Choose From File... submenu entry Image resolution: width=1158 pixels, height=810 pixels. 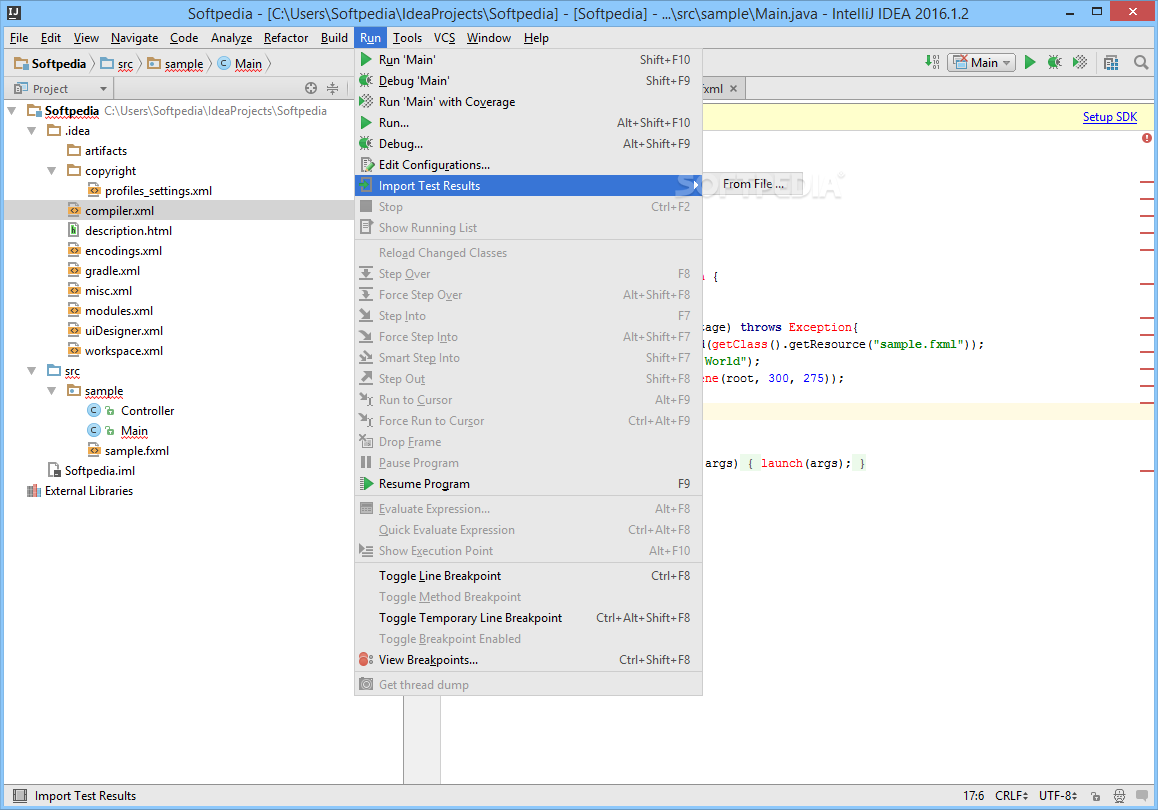[753, 184]
